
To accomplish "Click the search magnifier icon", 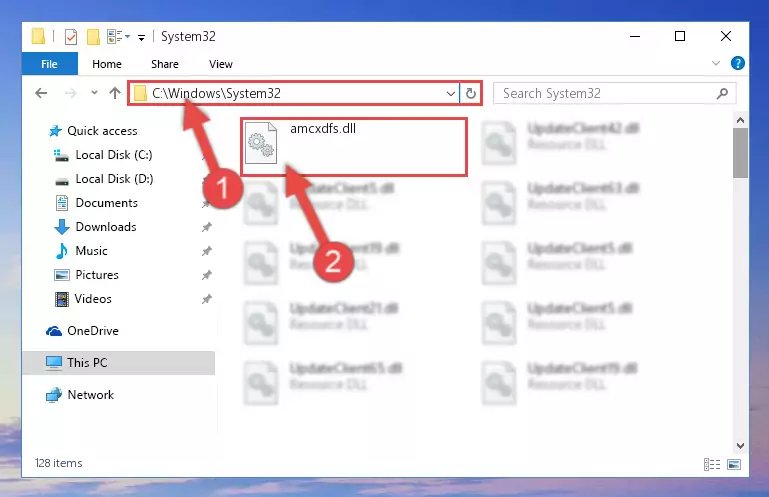I will tap(722, 93).
